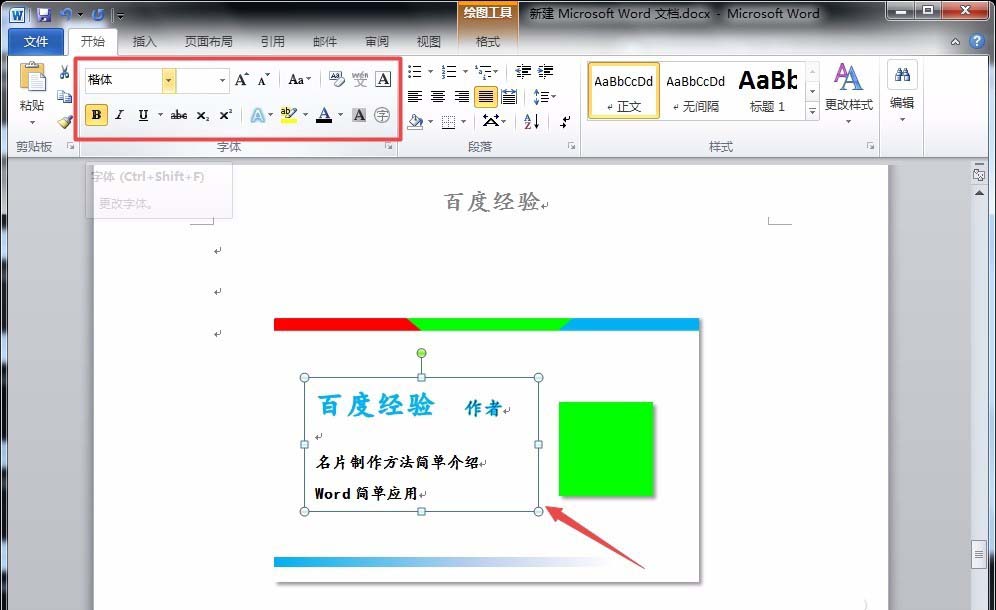
Task: Toggle Underline formatting
Action: [143, 115]
